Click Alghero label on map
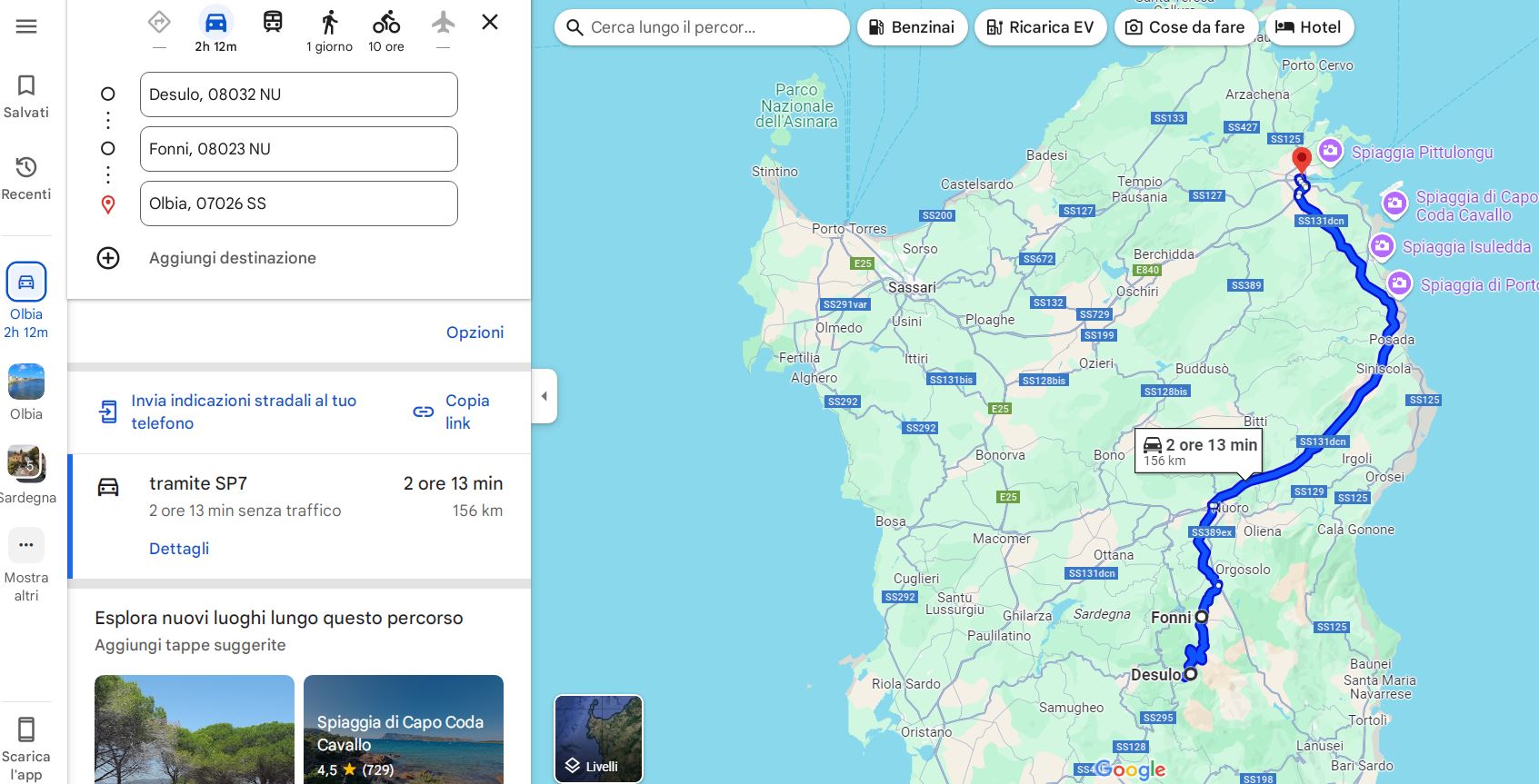This screenshot has width=1539, height=784. pyautogui.click(x=814, y=378)
